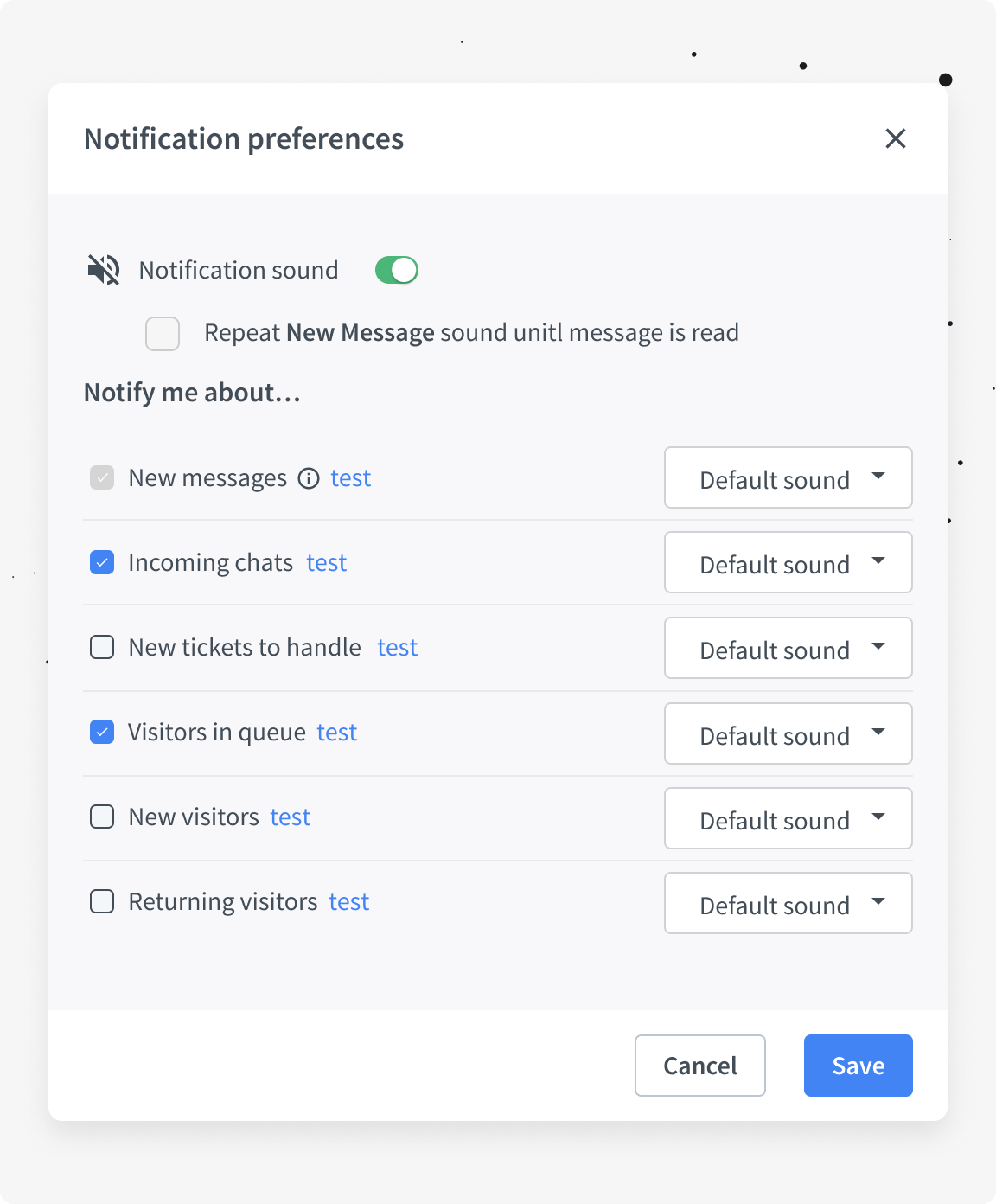The width and height of the screenshot is (996, 1204).
Task: Check New tickets to handle
Action: click(x=101, y=647)
